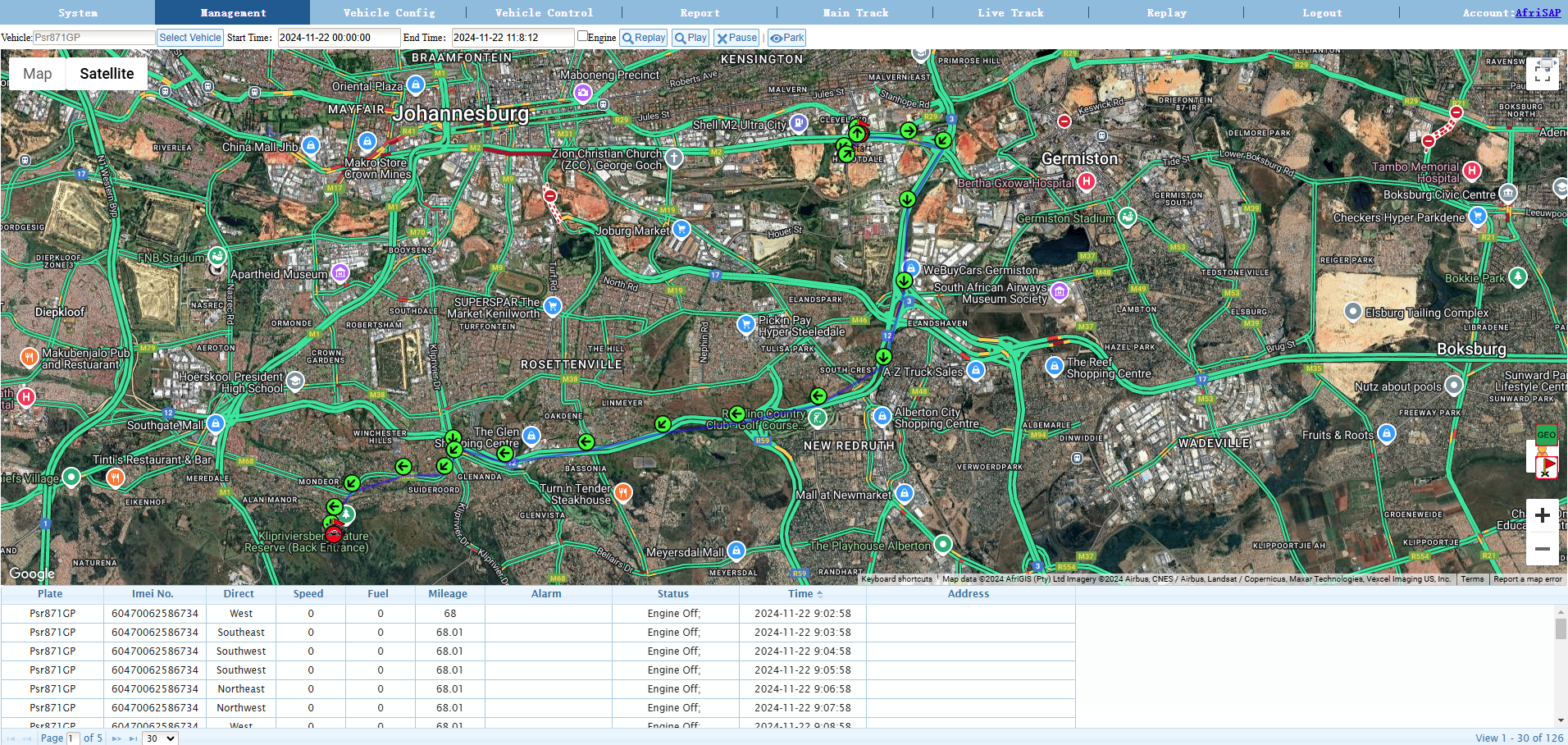Toggle fullscreen map view
Image resolution: width=1568 pixels, height=745 pixels.
click(x=1542, y=74)
